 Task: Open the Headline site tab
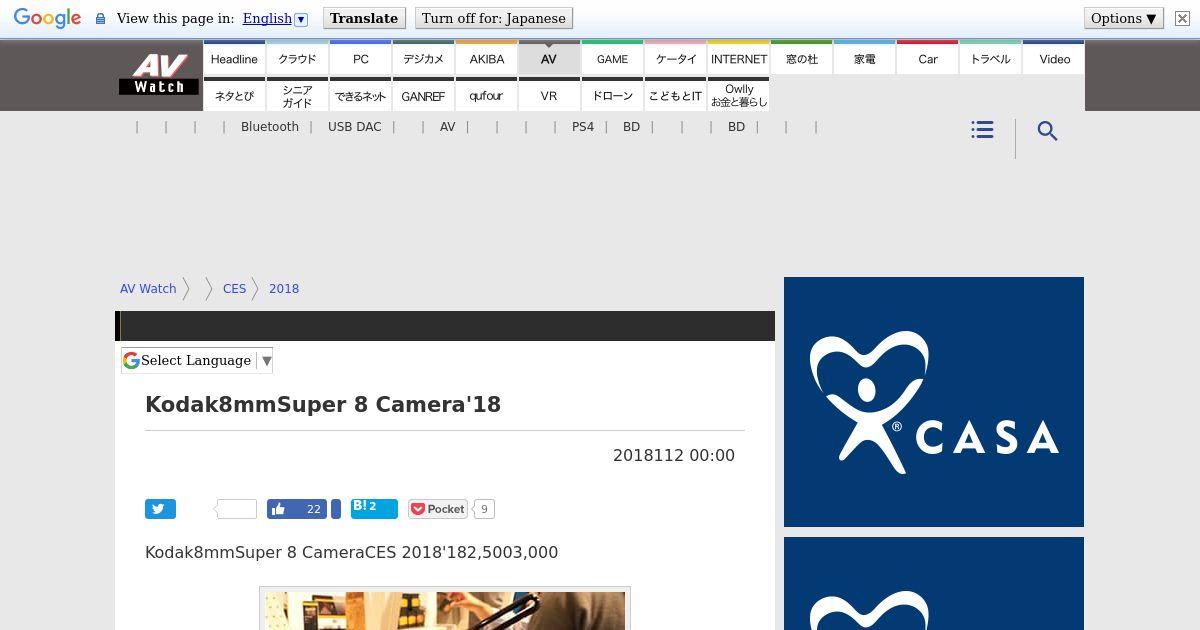[x=234, y=59]
